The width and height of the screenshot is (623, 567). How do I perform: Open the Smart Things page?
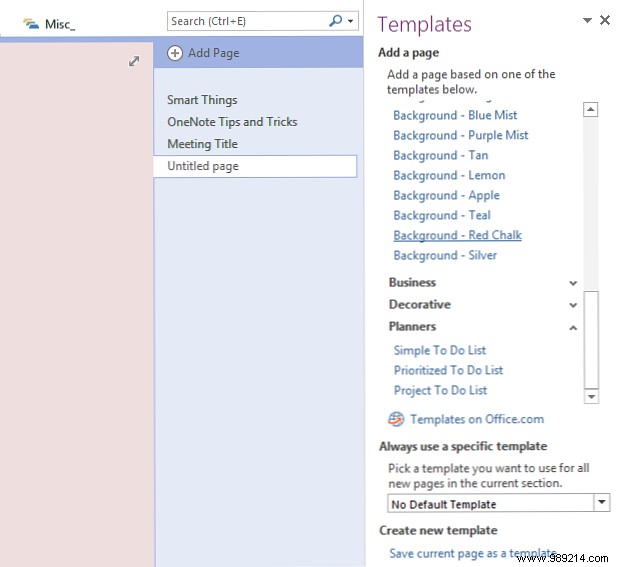pos(202,100)
